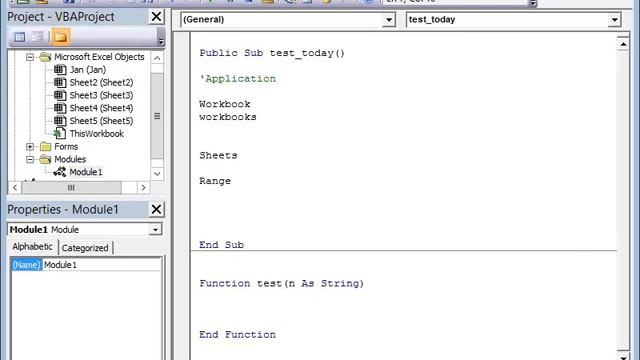Viewport: 640px width, 360px height.
Task: Click the Module1 module icon
Action: (60, 172)
